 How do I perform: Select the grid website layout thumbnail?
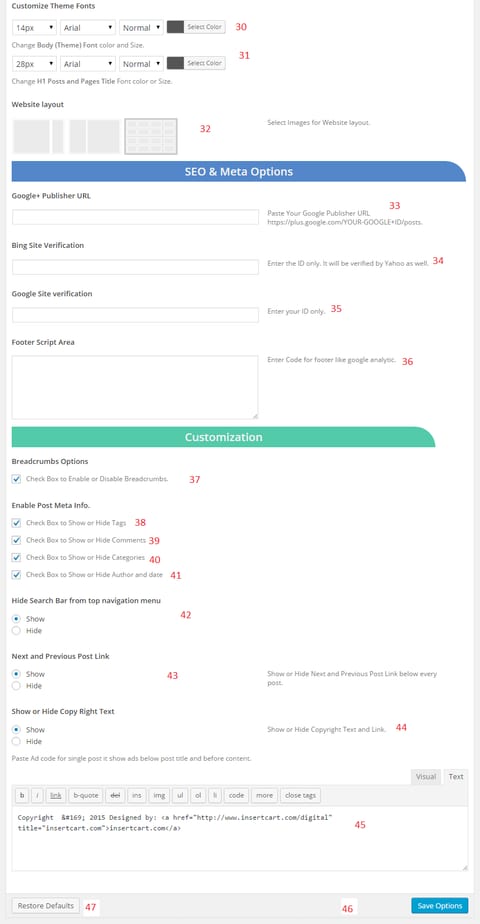(x=151, y=136)
